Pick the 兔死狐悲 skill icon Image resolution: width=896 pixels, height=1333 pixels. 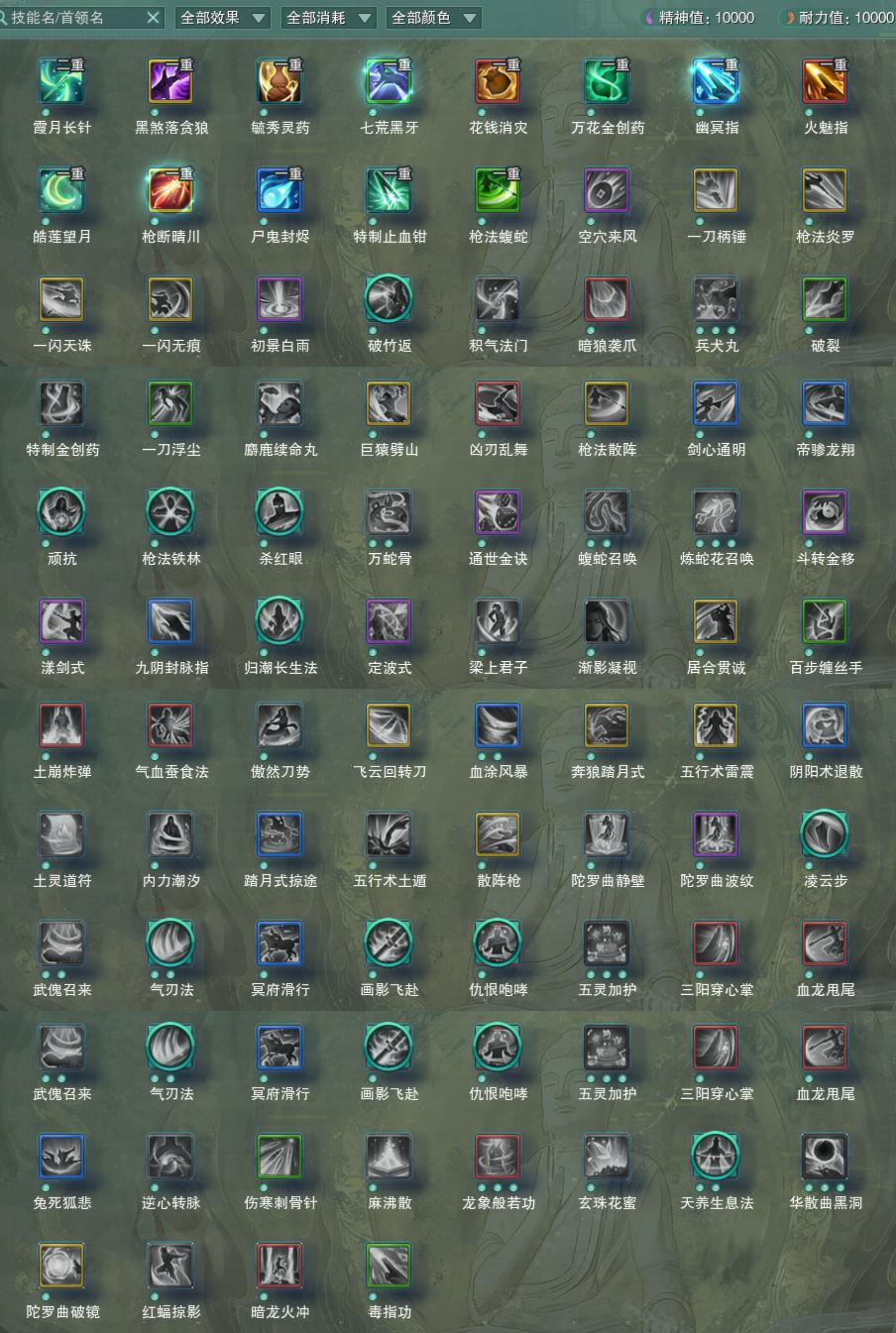pyautogui.click(x=62, y=1157)
